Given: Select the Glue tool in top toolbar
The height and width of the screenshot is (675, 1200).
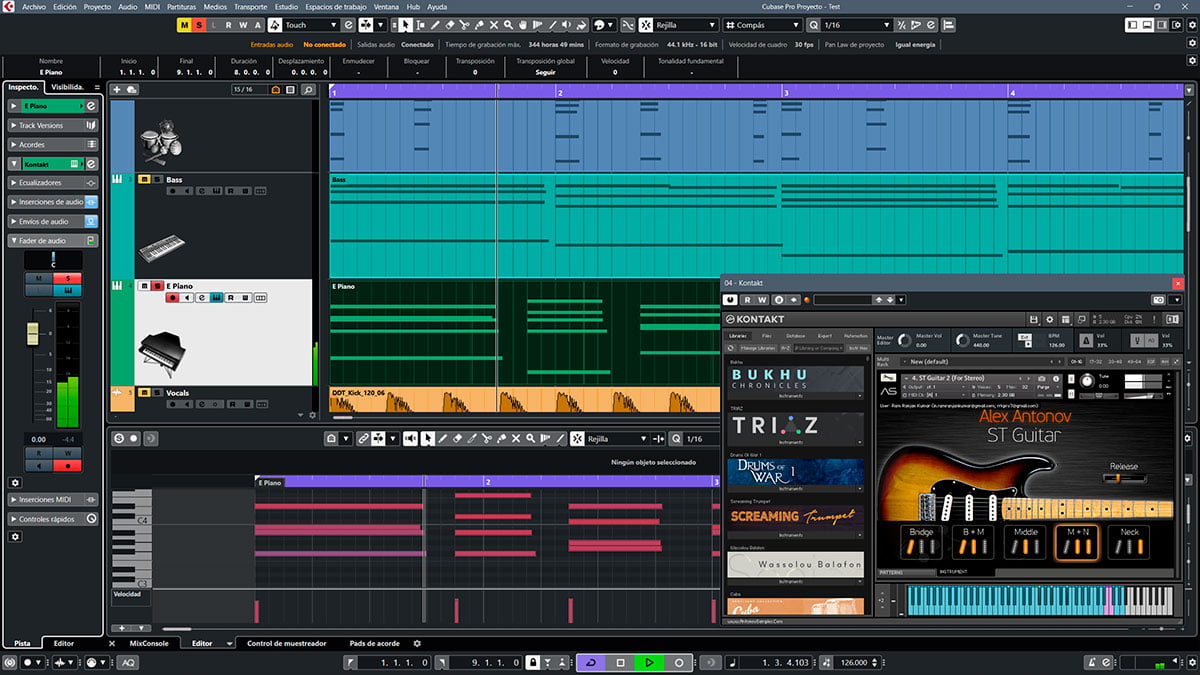Looking at the screenshot, I should pos(479,25).
